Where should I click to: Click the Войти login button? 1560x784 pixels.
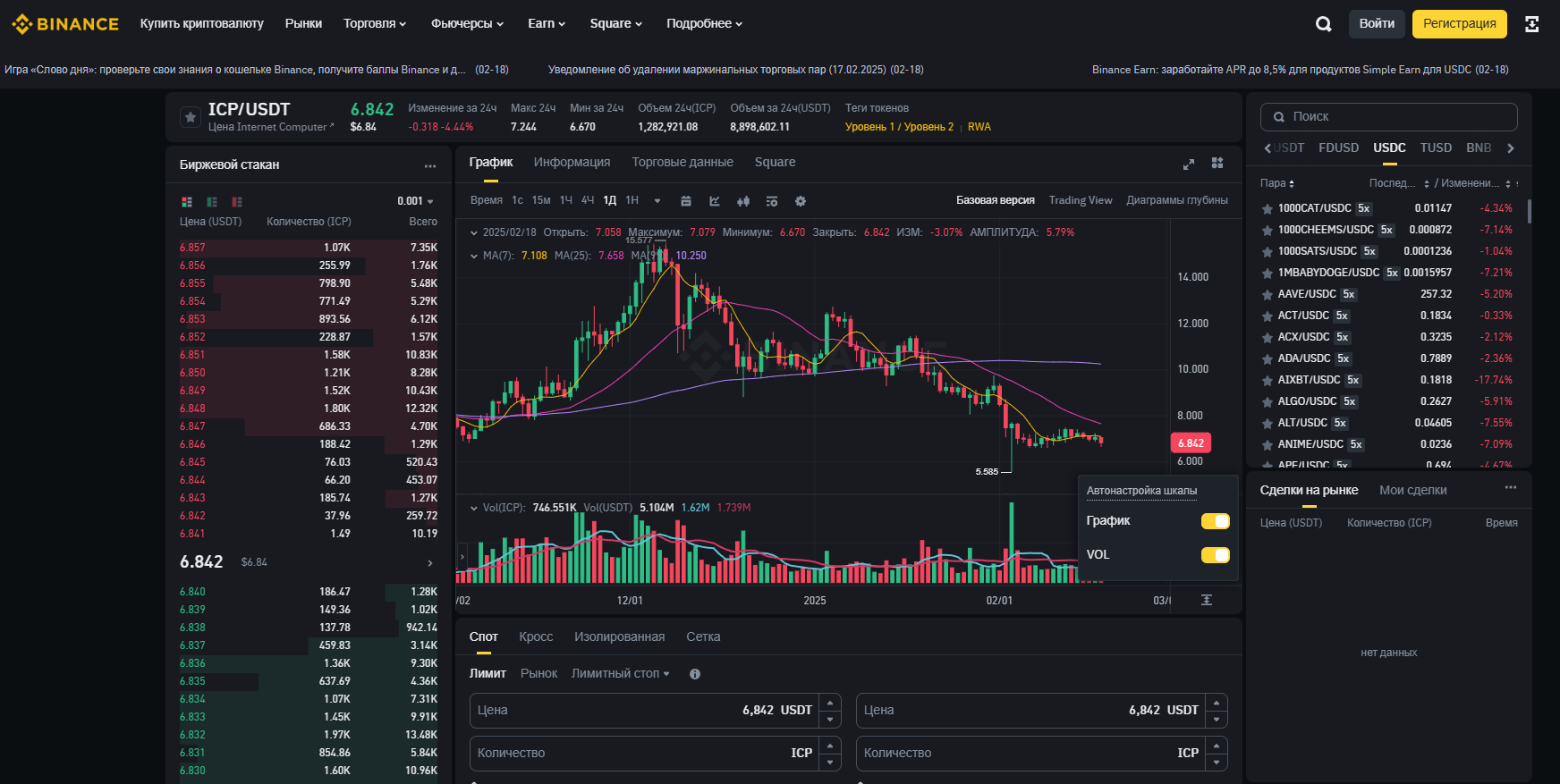pyautogui.click(x=1377, y=24)
